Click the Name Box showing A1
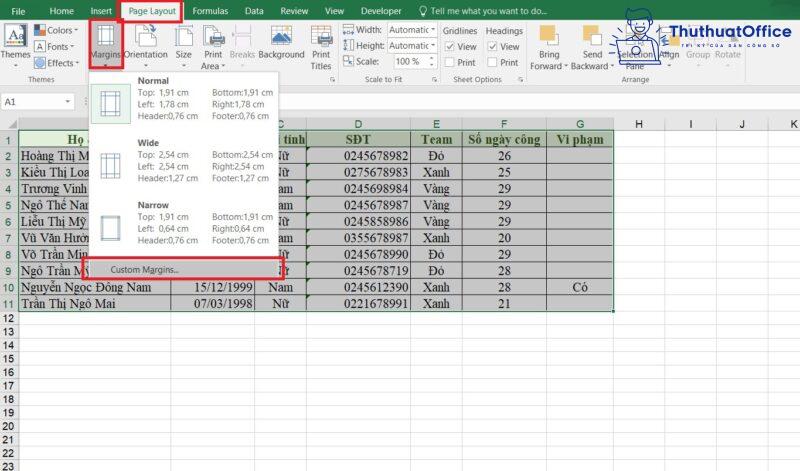 [32, 102]
